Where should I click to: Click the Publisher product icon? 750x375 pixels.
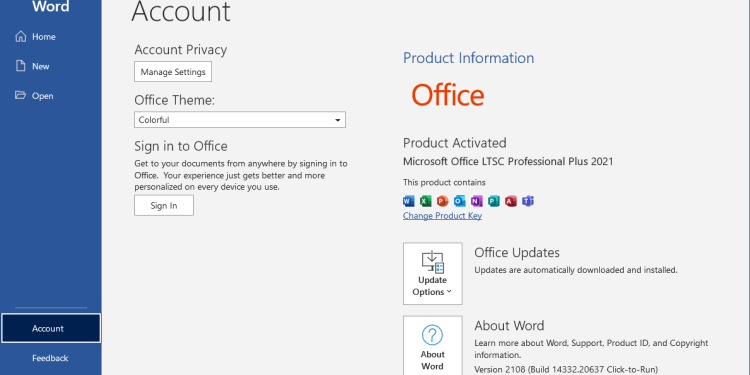[494, 201]
